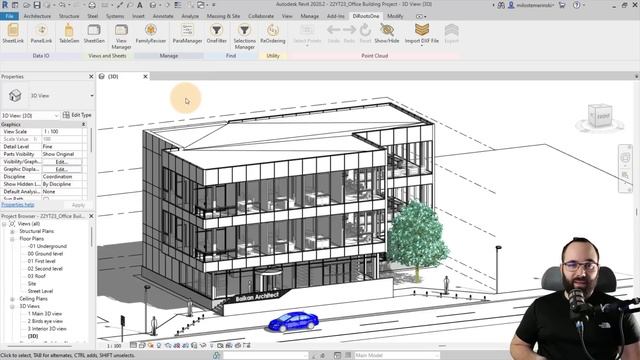640x360 pixels.
Task: Open the Help question mark icon
Action: (x=576, y=5)
